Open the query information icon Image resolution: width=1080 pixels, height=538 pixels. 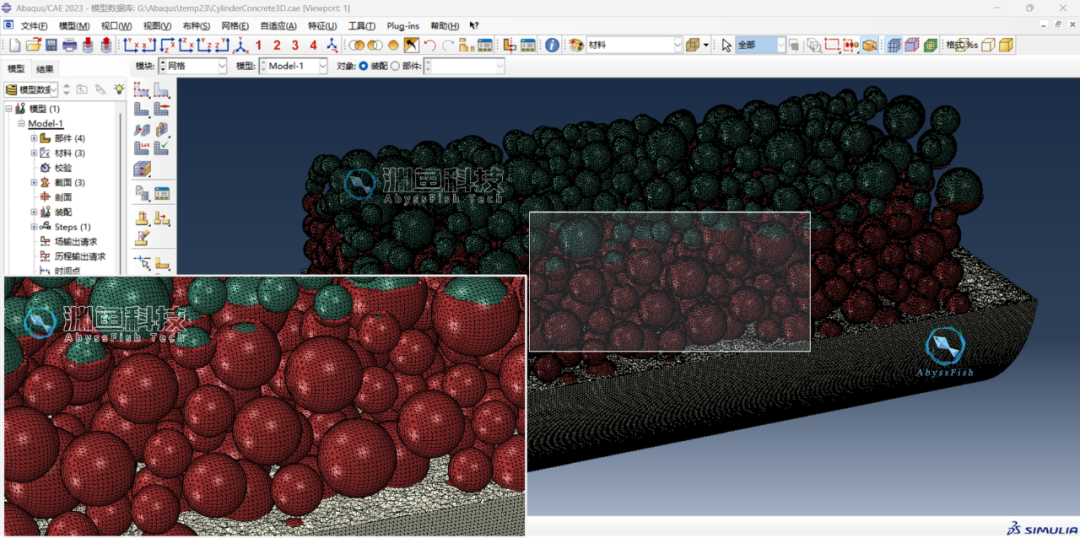[x=552, y=45]
